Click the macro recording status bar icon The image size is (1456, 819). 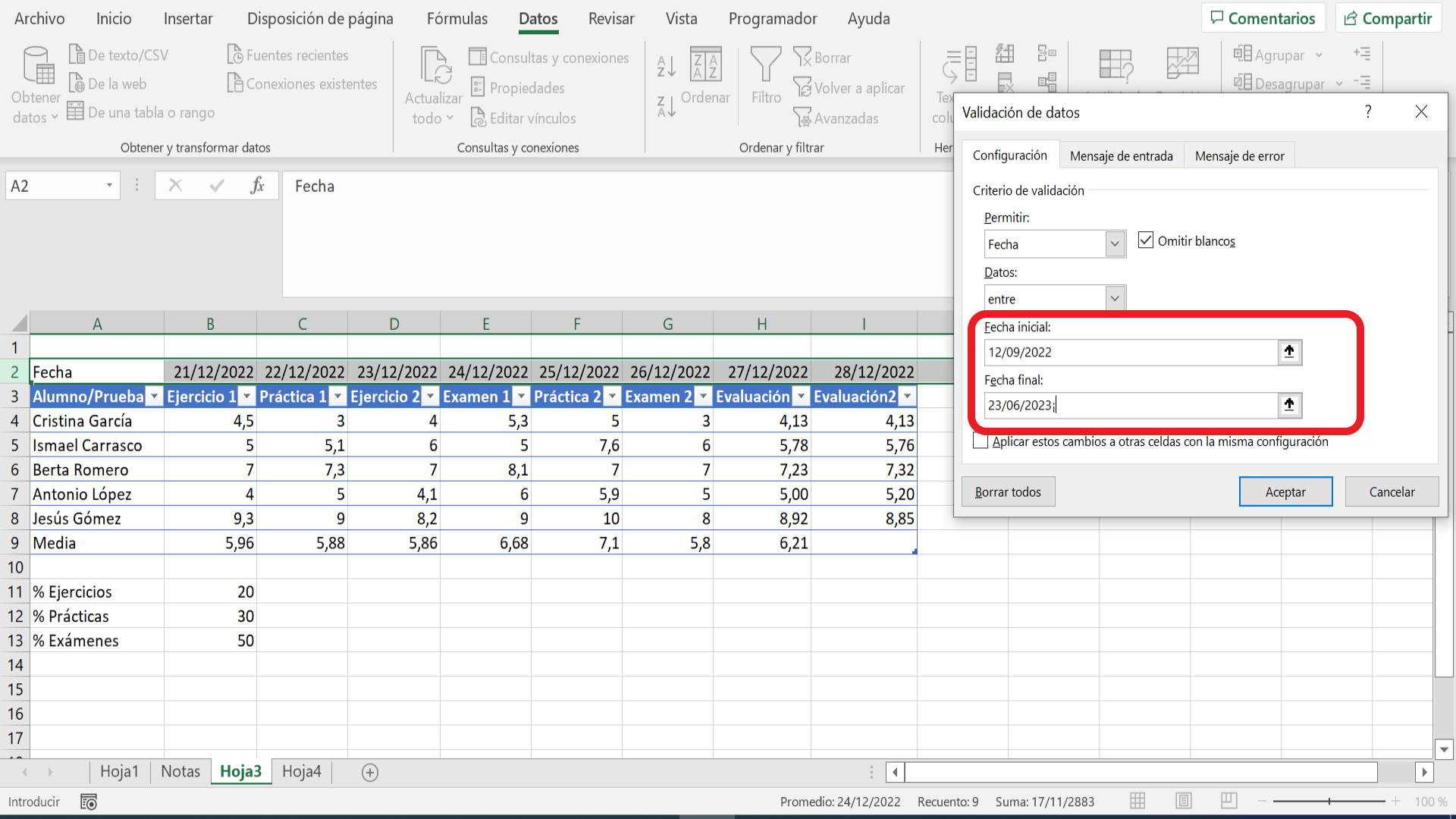click(89, 802)
